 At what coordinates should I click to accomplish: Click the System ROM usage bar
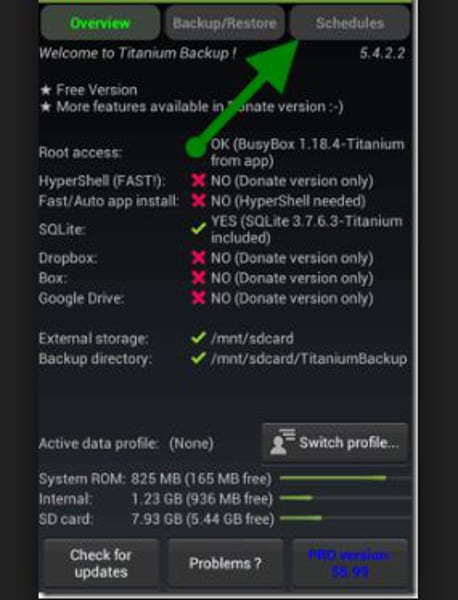pos(345,478)
